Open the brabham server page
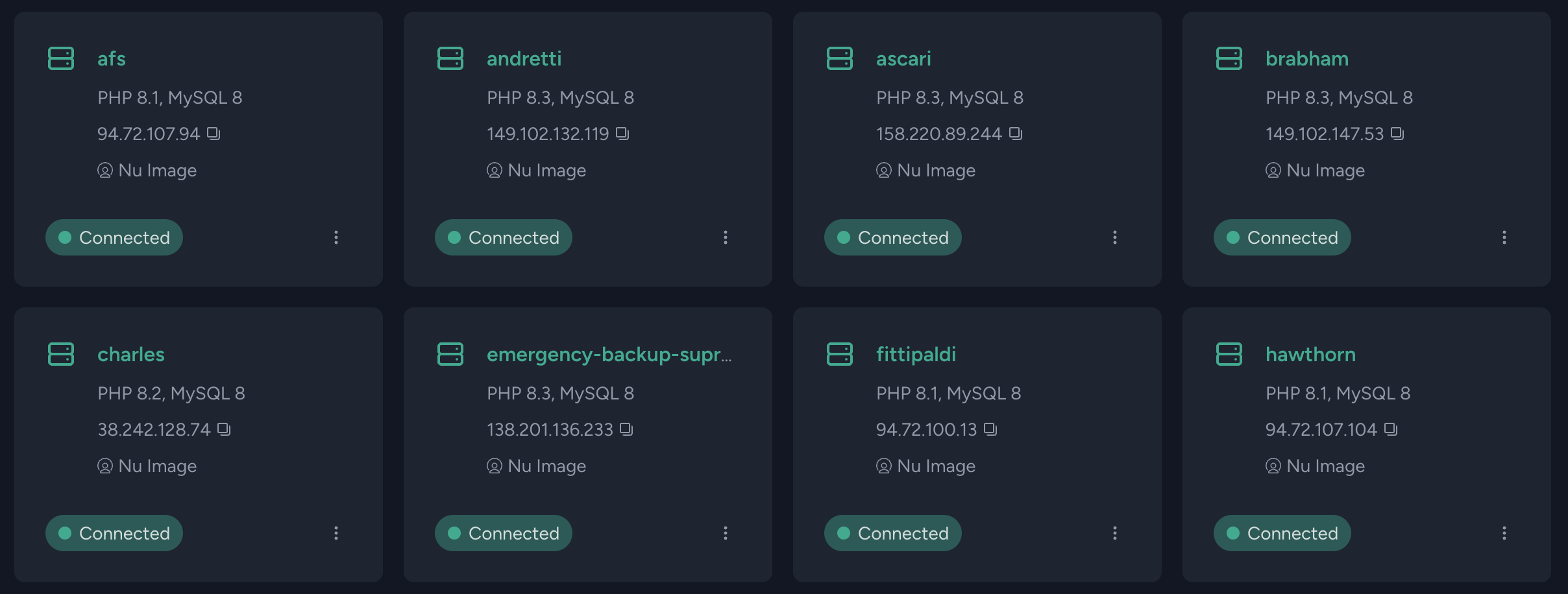The image size is (1568, 594). tap(1306, 59)
